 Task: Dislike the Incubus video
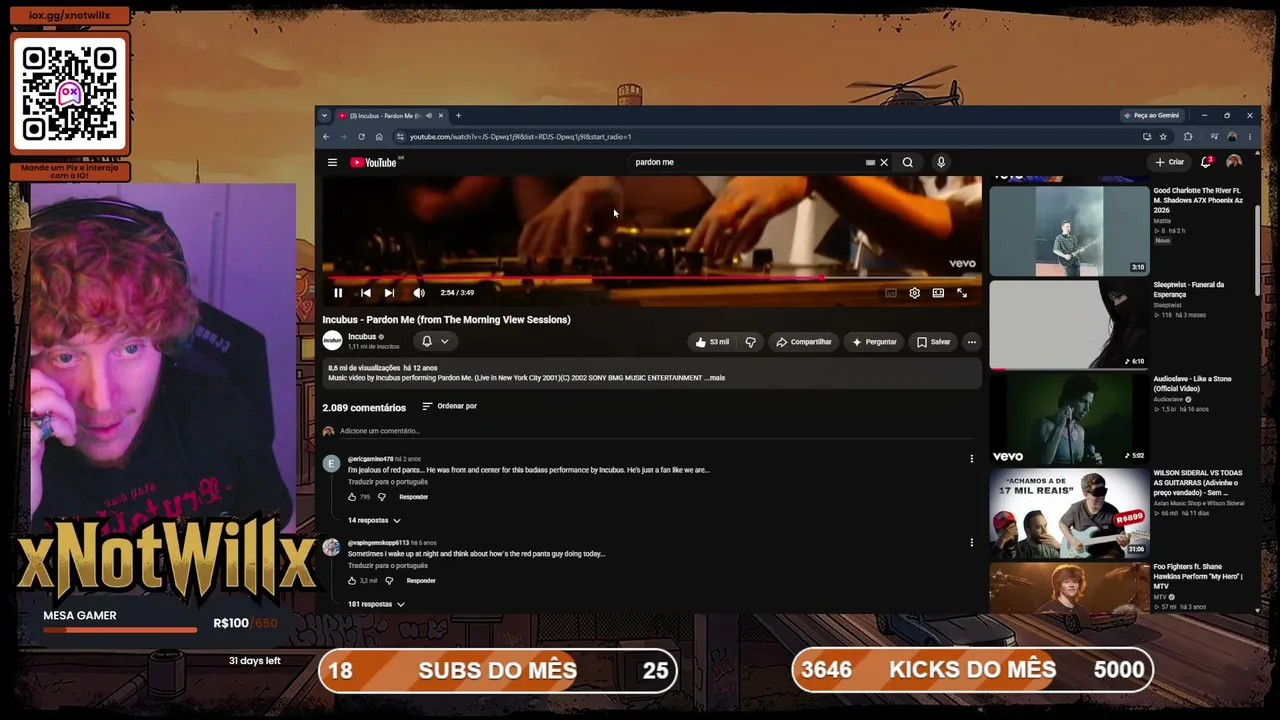(x=751, y=342)
